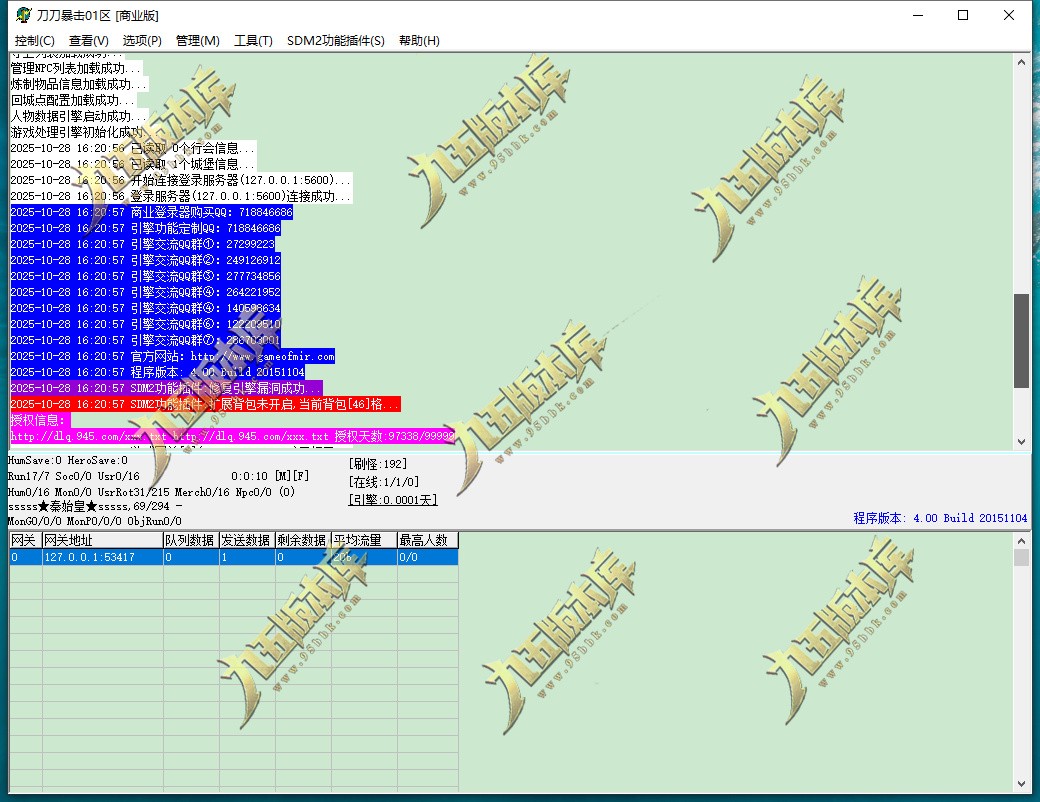The width and height of the screenshot is (1040, 802).
Task: Click log line 管理NPC列表加载成功
Action: pyautogui.click(x=76, y=68)
